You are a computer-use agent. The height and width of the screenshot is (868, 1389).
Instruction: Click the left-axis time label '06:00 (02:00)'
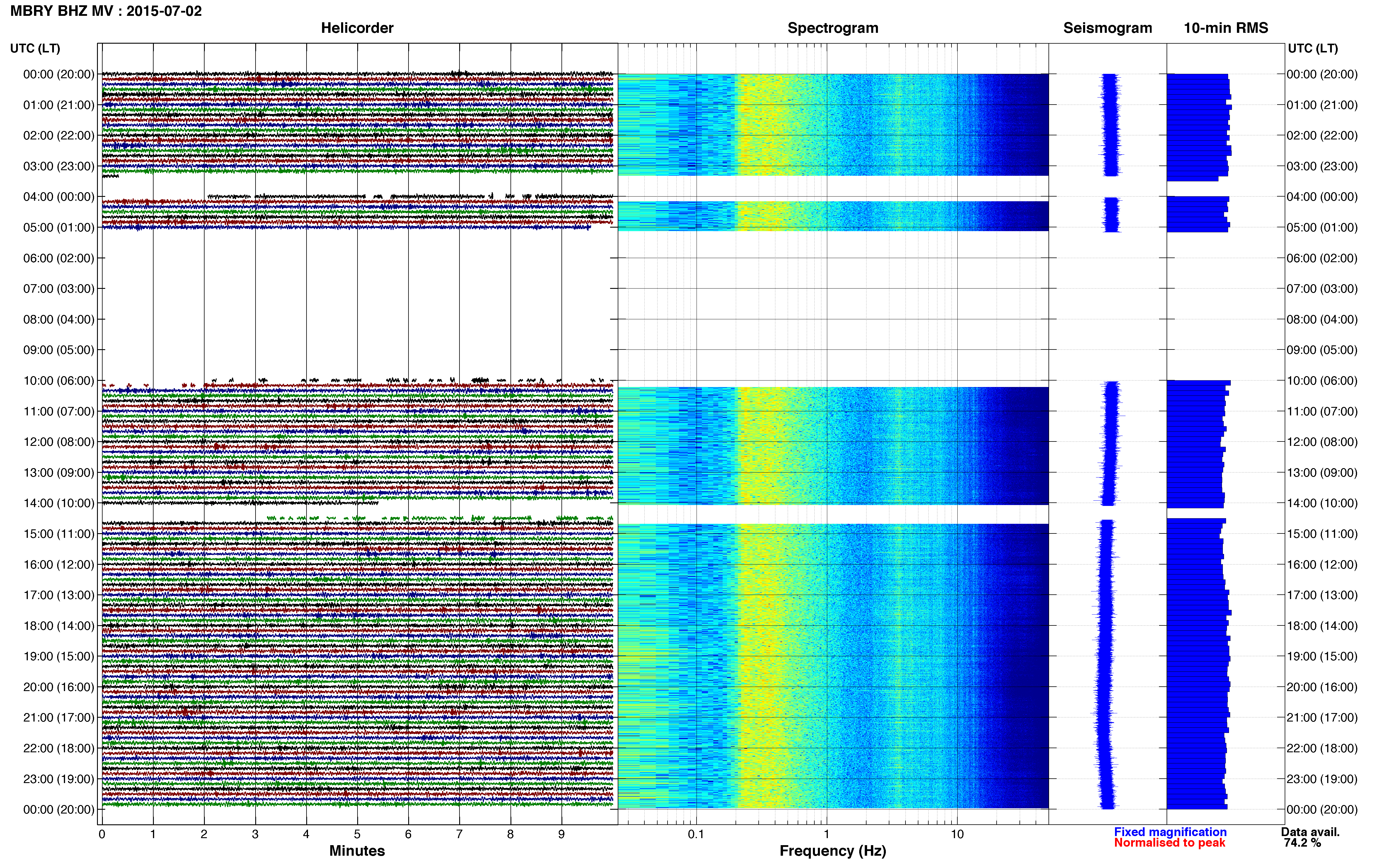[59, 258]
